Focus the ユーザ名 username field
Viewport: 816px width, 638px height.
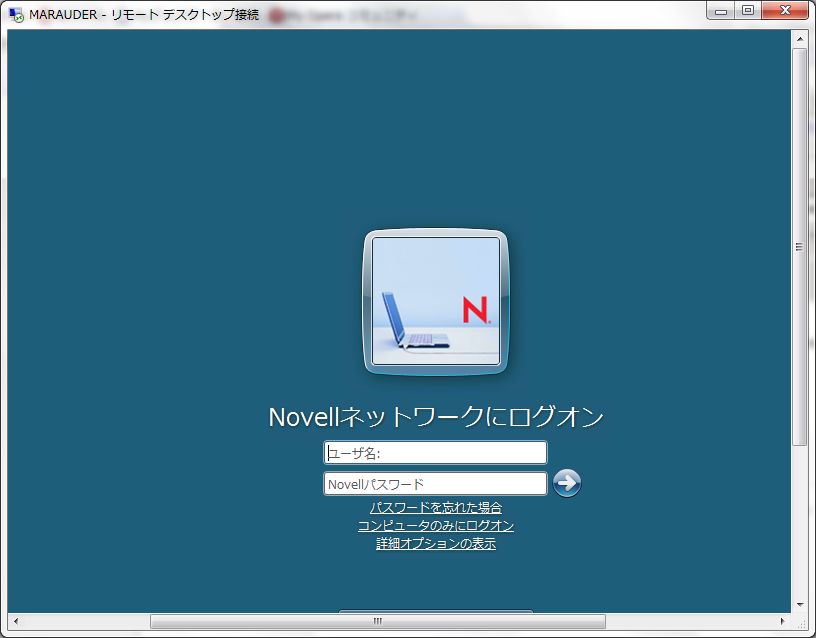(x=435, y=453)
